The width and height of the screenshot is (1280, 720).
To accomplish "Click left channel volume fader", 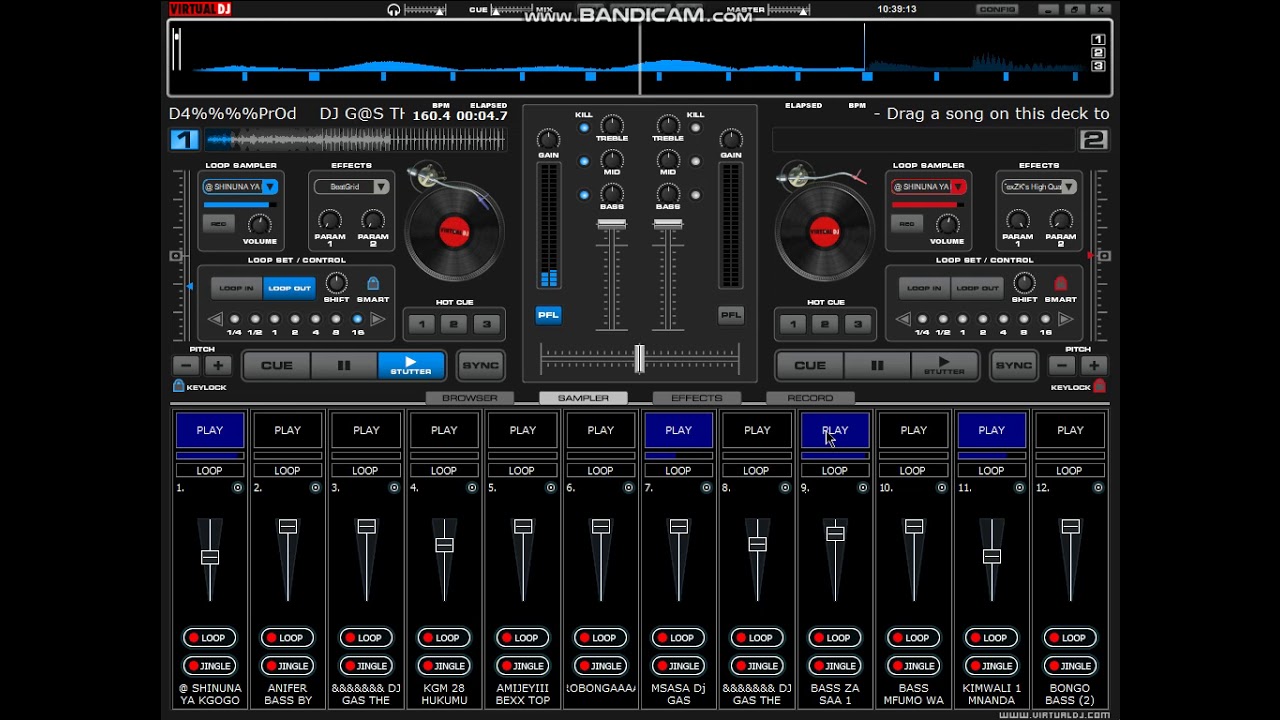I will (x=612, y=225).
